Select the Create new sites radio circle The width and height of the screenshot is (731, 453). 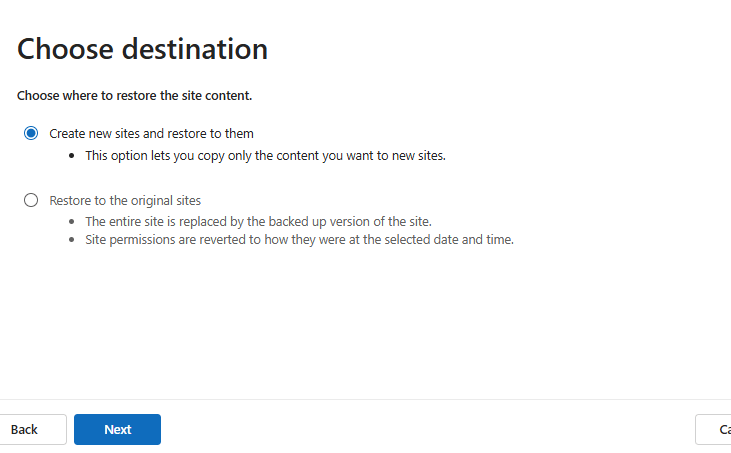coord(31,133)
